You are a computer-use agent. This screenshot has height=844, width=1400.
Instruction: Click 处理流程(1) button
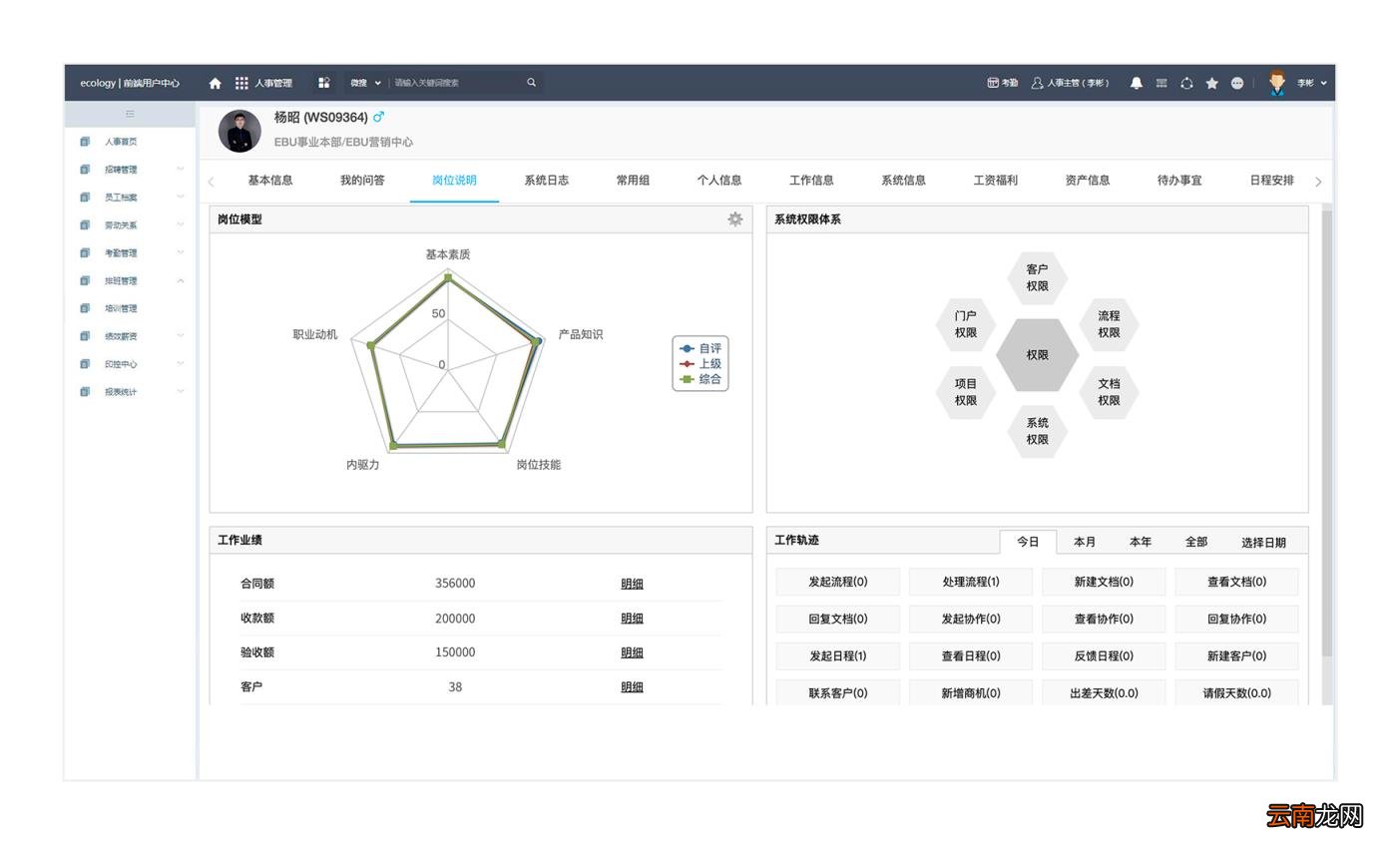pyautogui.click(x=971, y=582)
